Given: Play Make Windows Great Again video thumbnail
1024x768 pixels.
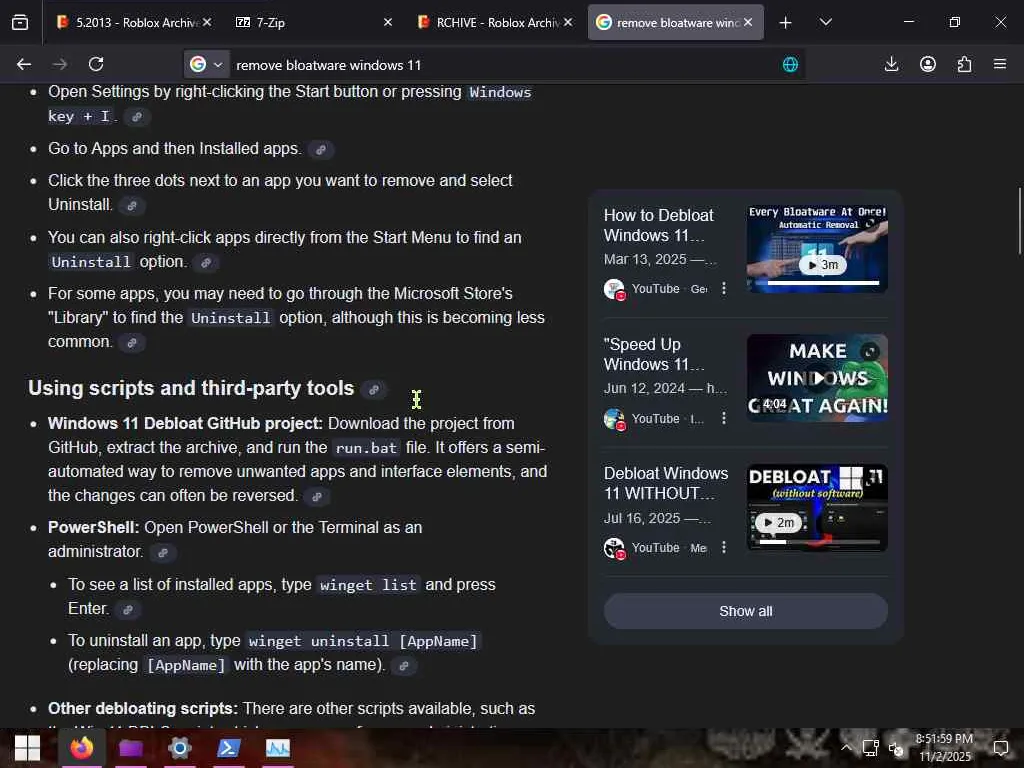Looking at the screenshot, I should pyautogui.click(x=817, y=377).
